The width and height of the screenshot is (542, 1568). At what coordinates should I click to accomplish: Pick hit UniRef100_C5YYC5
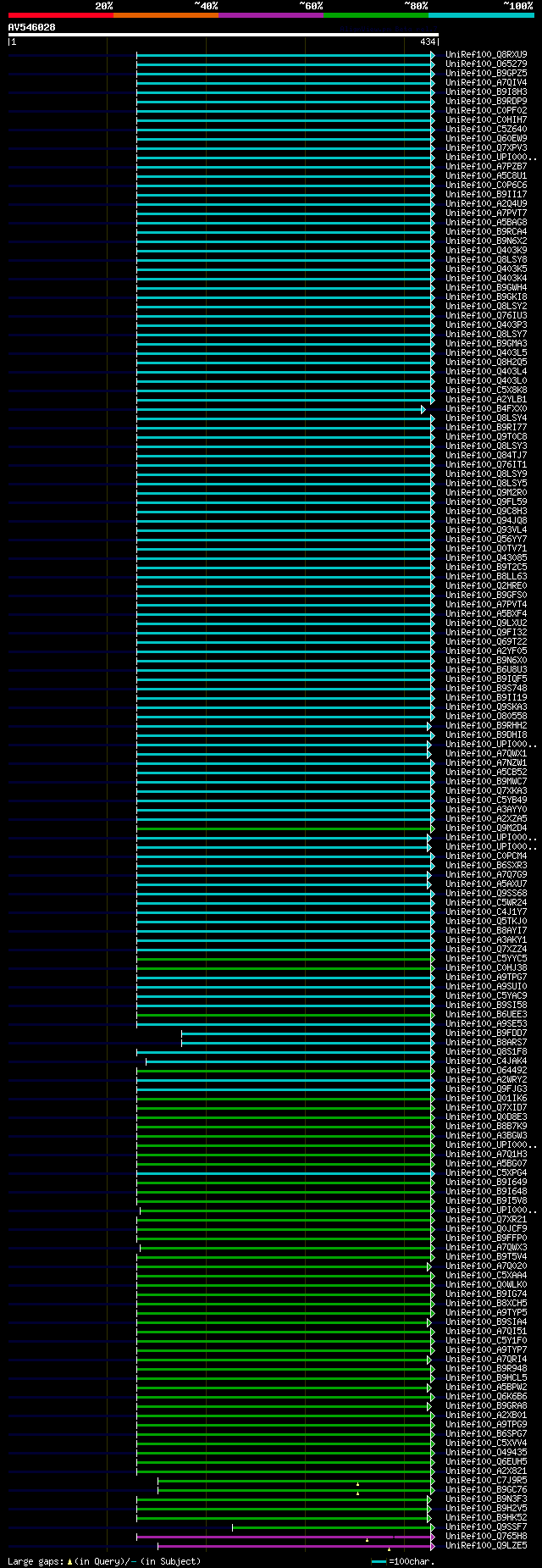point(486,958)
